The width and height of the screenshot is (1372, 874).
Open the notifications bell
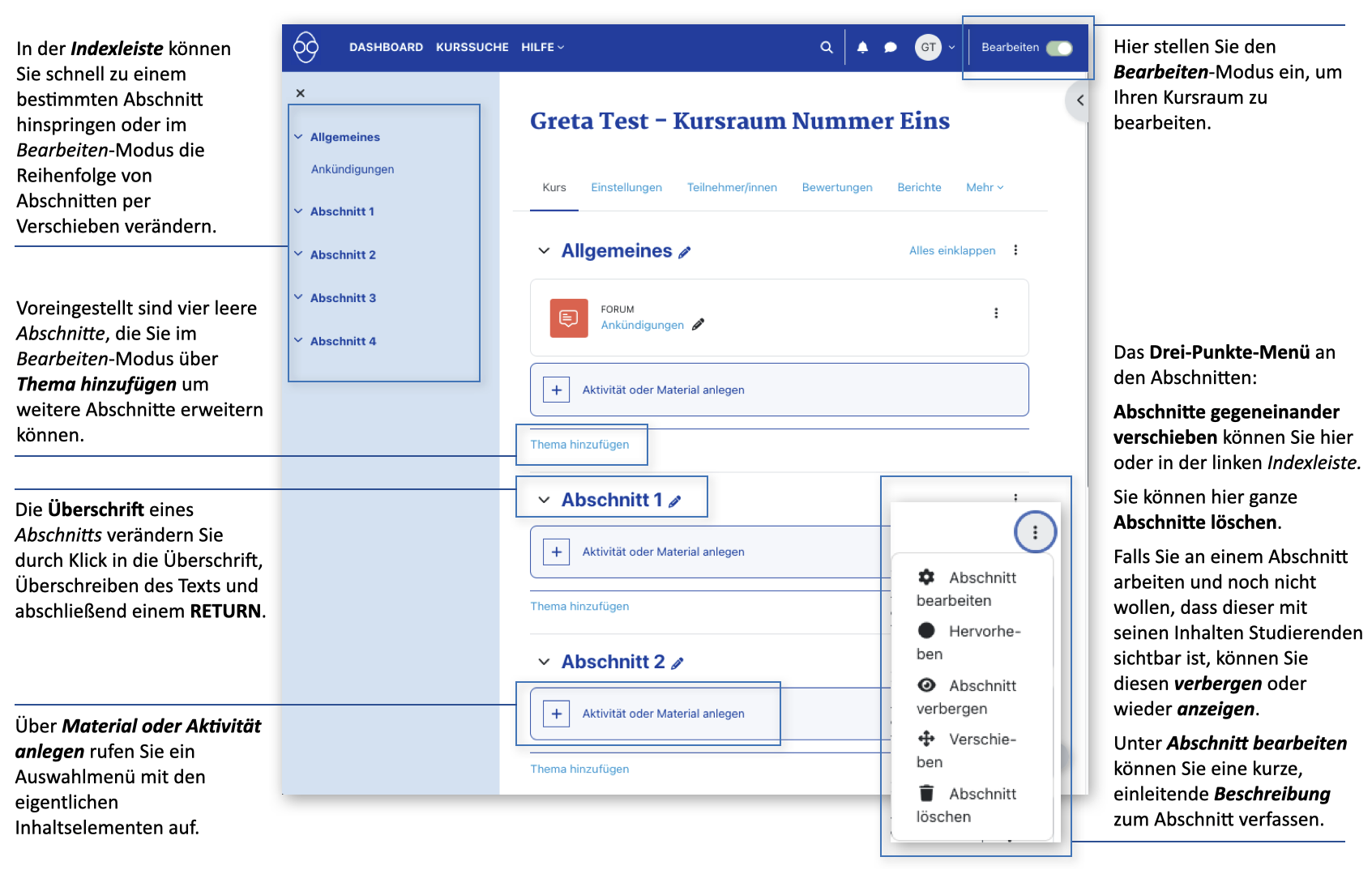click(x=862, y=48)
